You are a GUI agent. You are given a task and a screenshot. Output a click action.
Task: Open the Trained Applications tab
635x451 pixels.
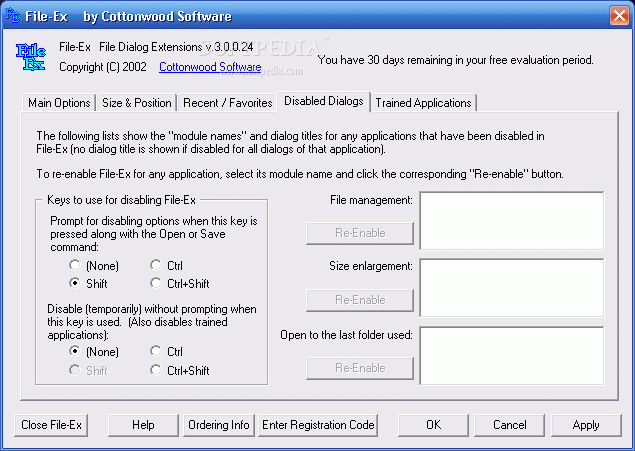[423, 103]
